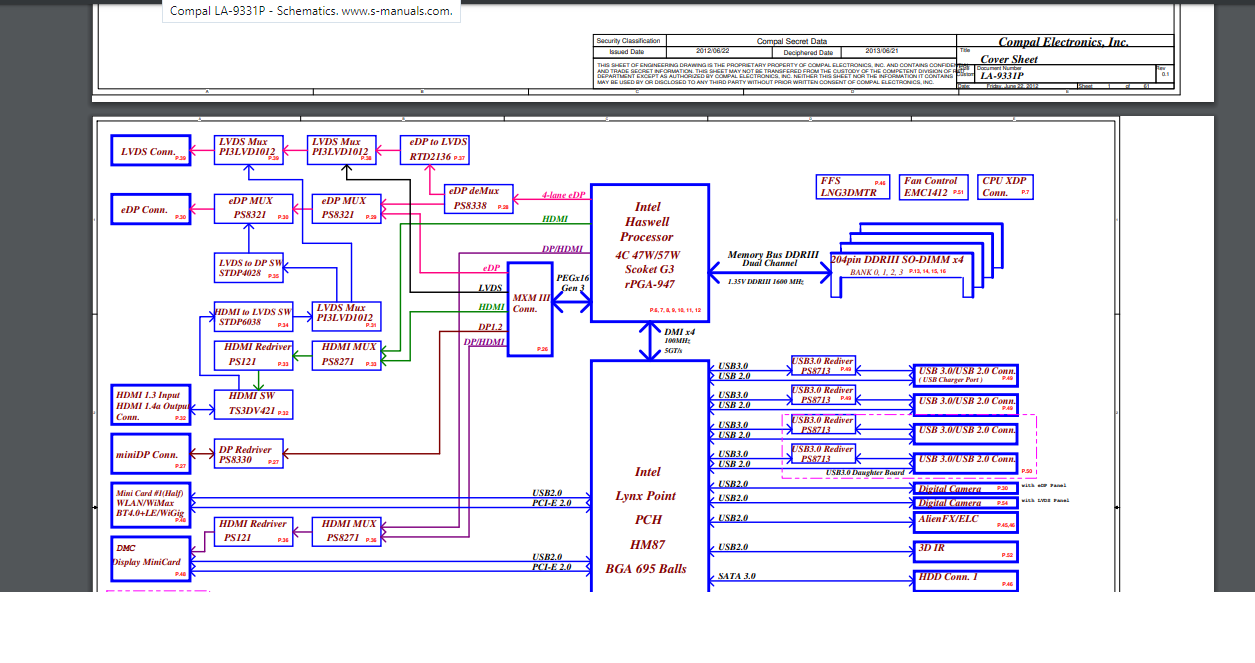The width and height of the screenshot is (1255, 663).
Task: Click the USB3.0 Daughter Board label
Action: [865, 472]
